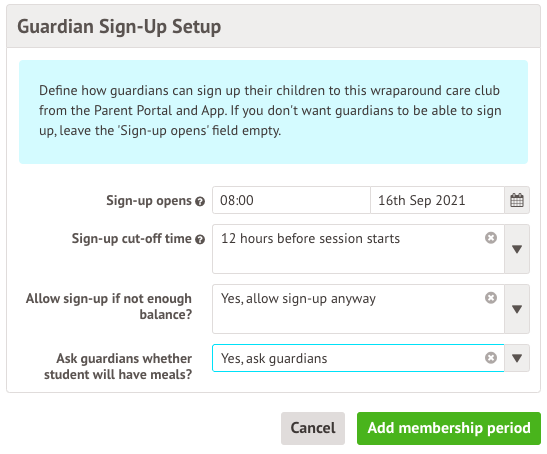This screenshot has height=454, width=547.
Task: Expand the sign-up cut-off time dropdown arrow
Action: coord(517,249)
